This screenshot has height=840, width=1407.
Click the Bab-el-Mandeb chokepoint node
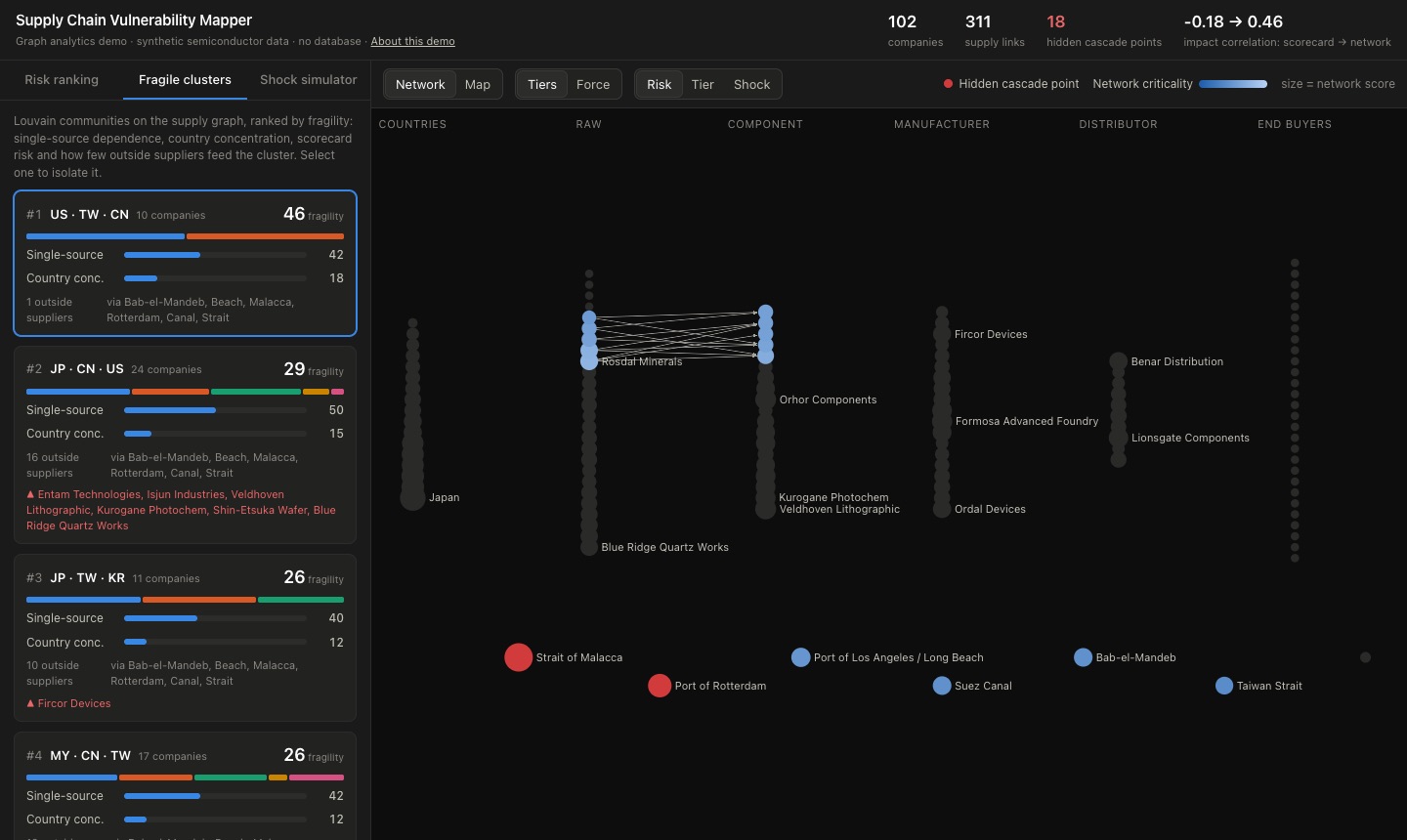pyautogui.click(x=1083, y=657)
